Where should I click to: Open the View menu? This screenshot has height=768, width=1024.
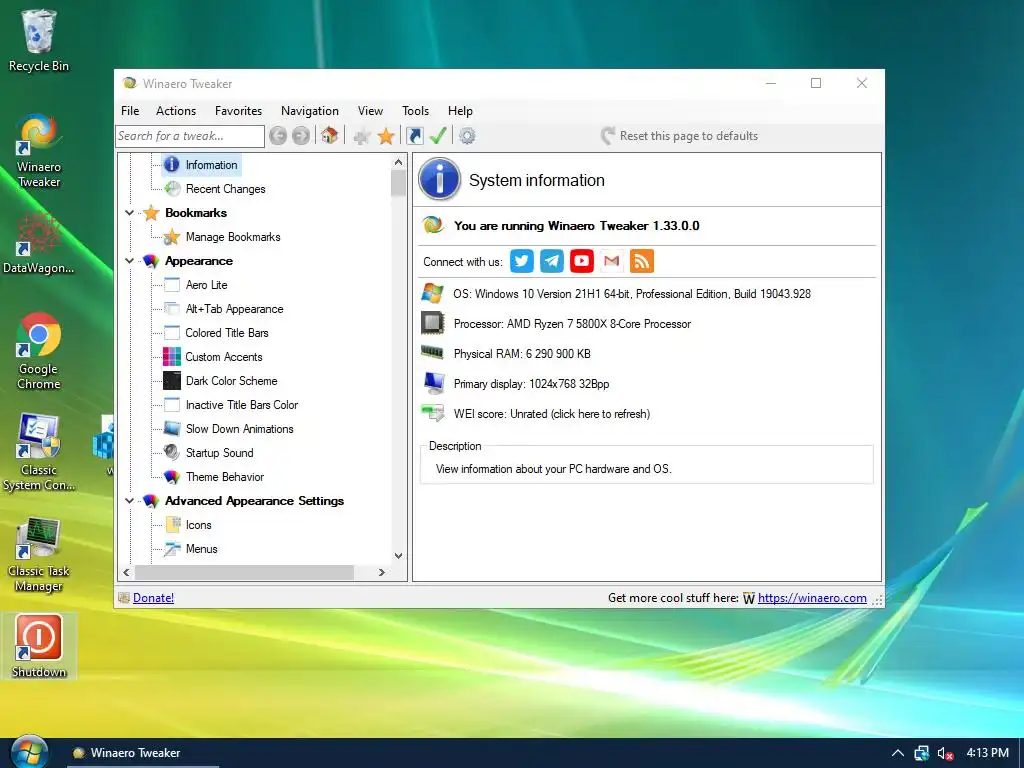click(370, 111)
